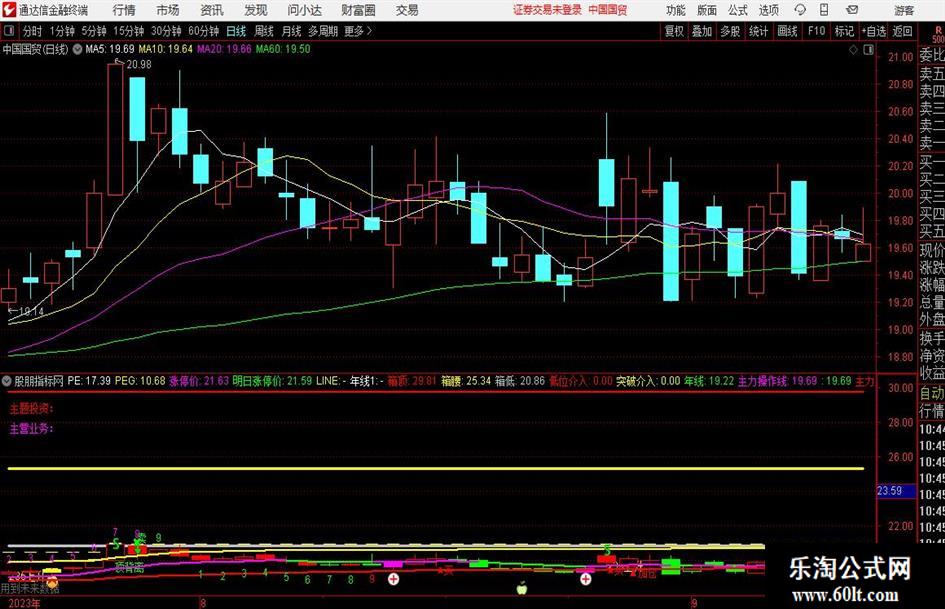Screen dimensions: 945x609
Task: Click the MA10: 19.64 label
Action: [166, 49]
